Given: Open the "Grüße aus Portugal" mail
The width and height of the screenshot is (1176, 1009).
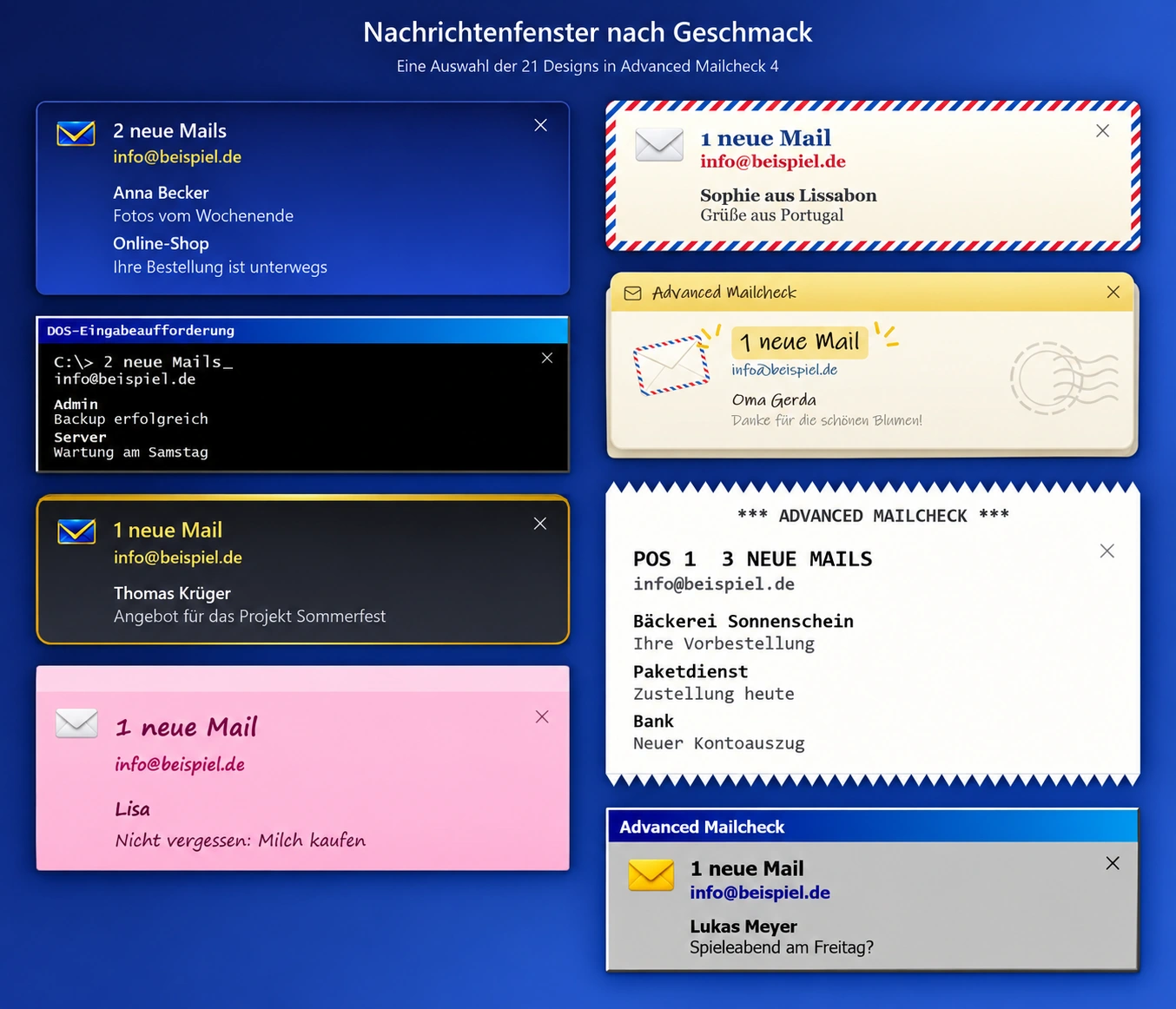Looking at the screenshot, I should (772, 215).
